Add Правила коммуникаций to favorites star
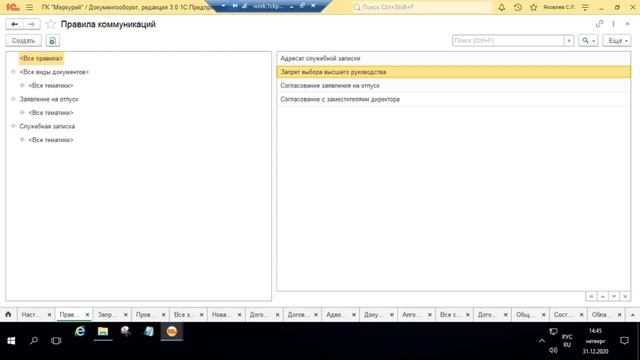This screenshot has height=360, width=640. [x=51, y=24]
